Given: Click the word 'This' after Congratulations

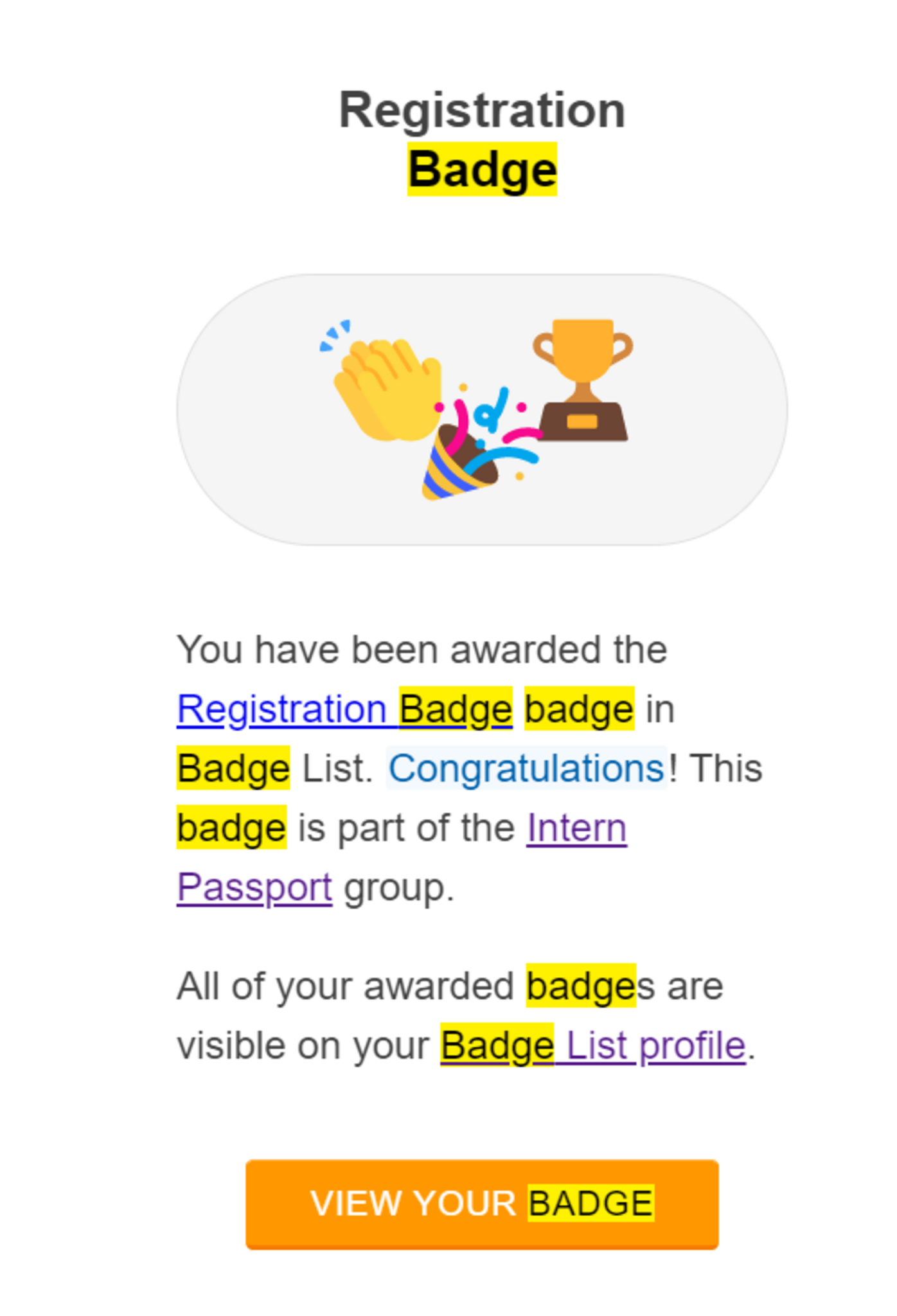Looking at the screenshot, I should click(726, 769).
